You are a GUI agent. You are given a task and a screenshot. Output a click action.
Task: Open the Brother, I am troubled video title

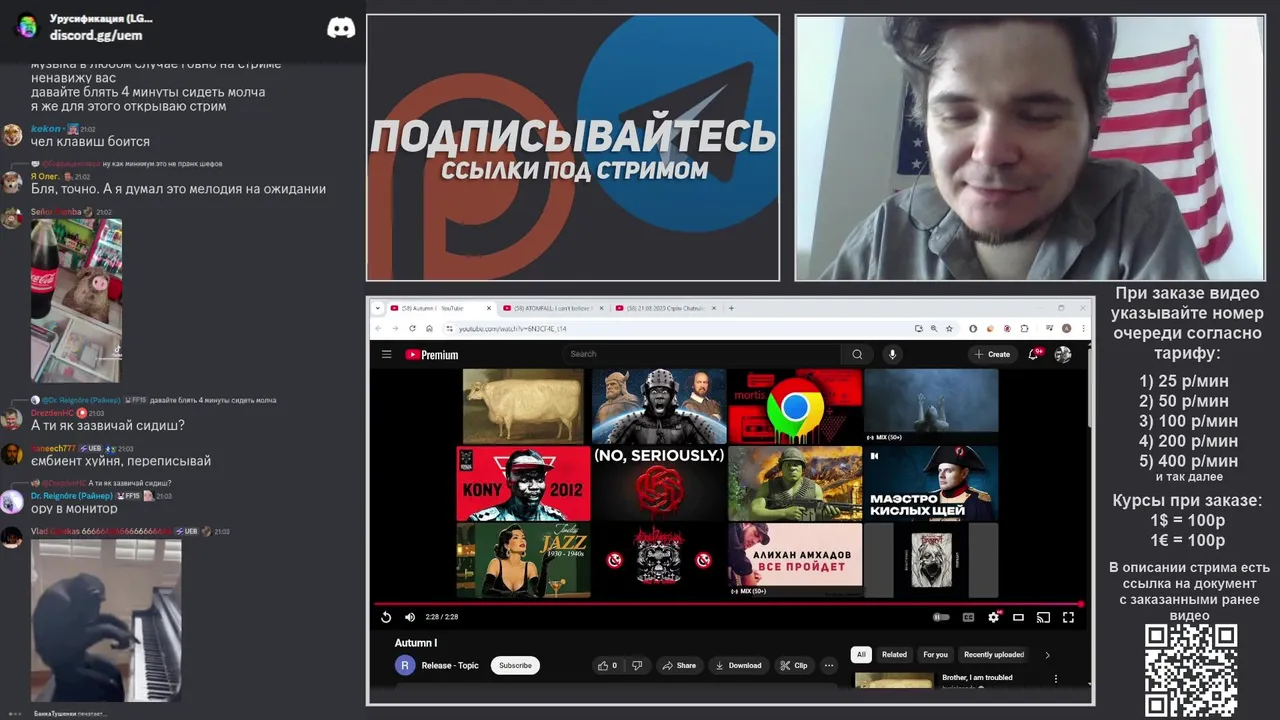(977, 677)
